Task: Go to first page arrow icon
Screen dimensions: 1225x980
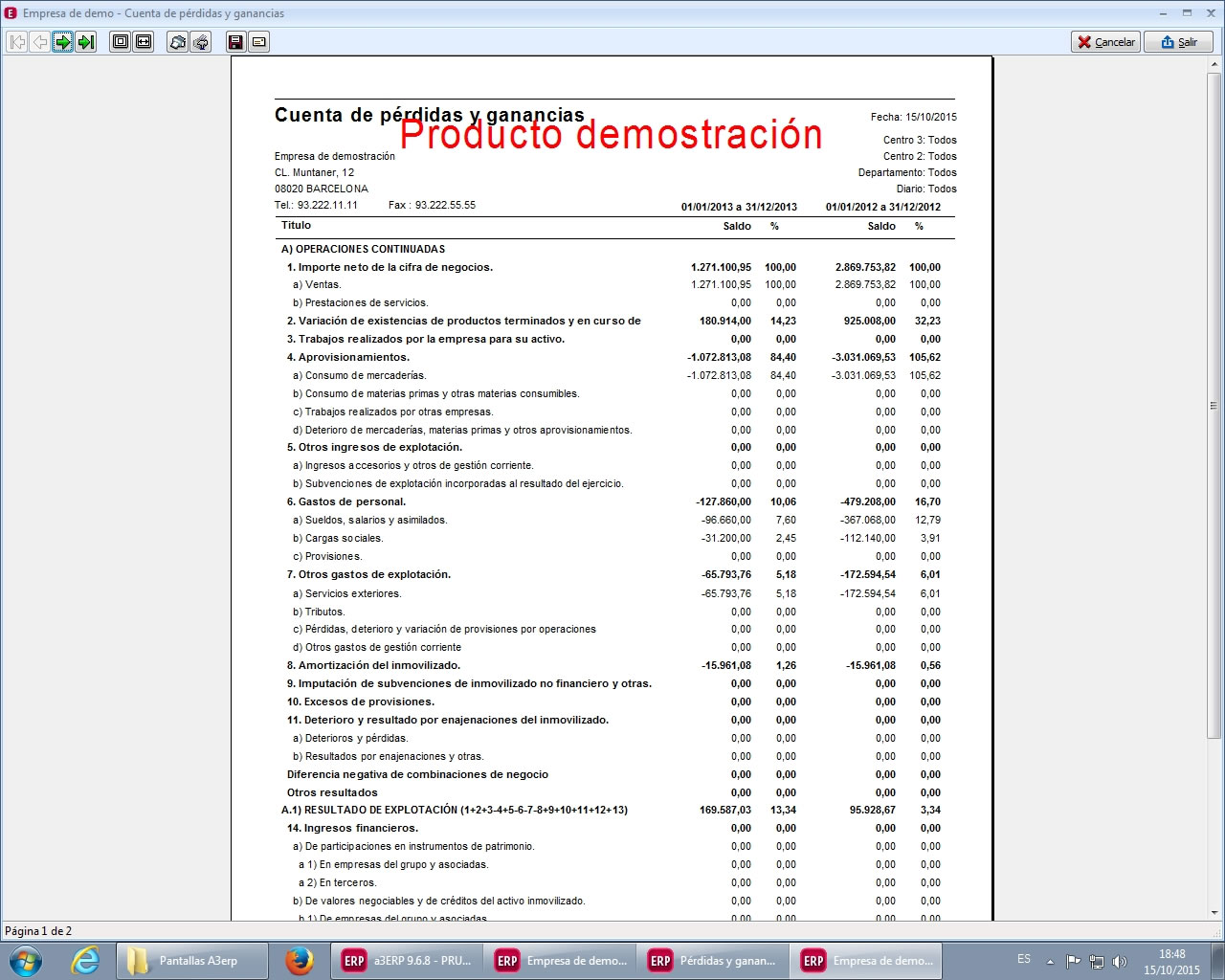Action: (x=16, y=42)
